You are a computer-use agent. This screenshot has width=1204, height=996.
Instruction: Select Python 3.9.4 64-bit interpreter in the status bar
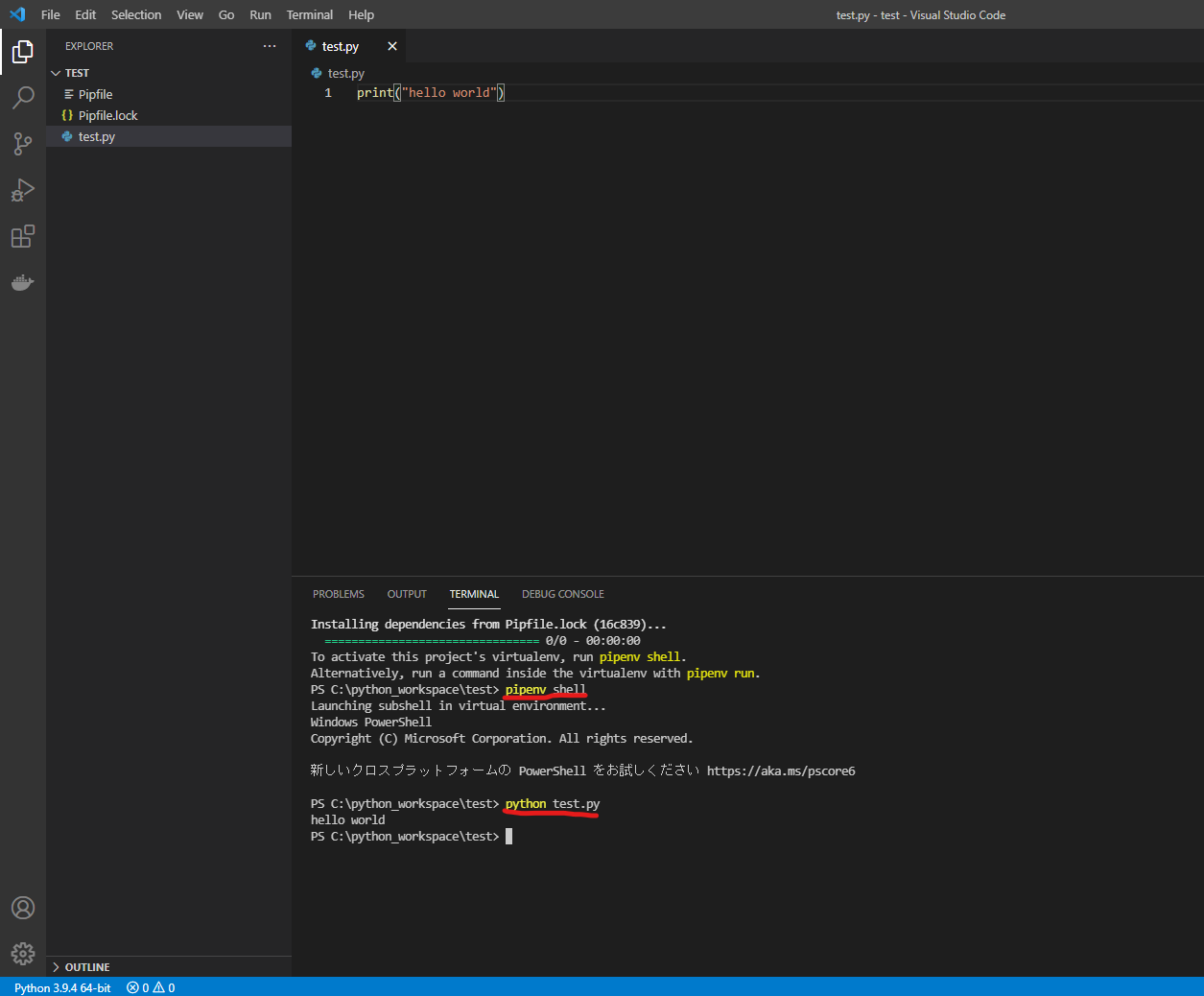62,987
